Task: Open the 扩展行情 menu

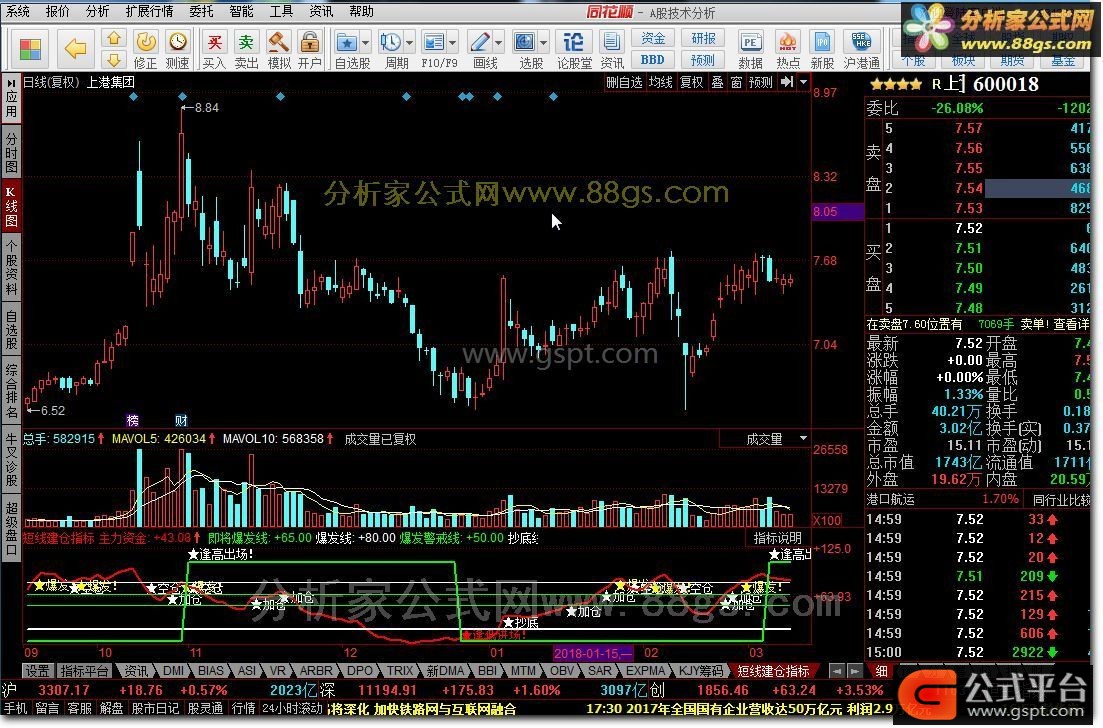Action: coord(150,11)
